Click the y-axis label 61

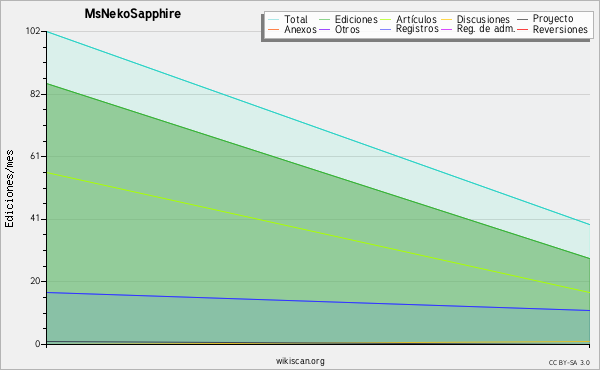(35, 156)
